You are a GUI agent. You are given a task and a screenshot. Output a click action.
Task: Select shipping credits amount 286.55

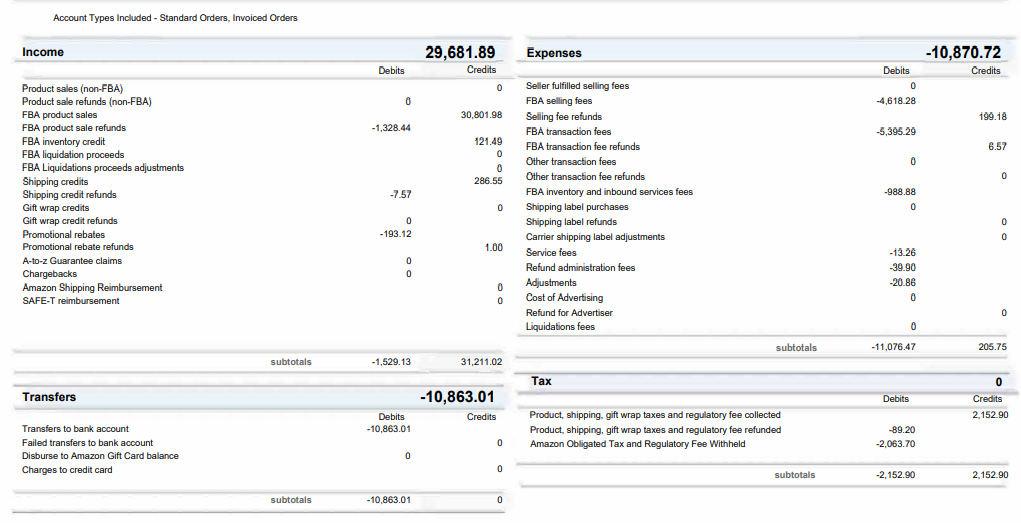point(488,181)
